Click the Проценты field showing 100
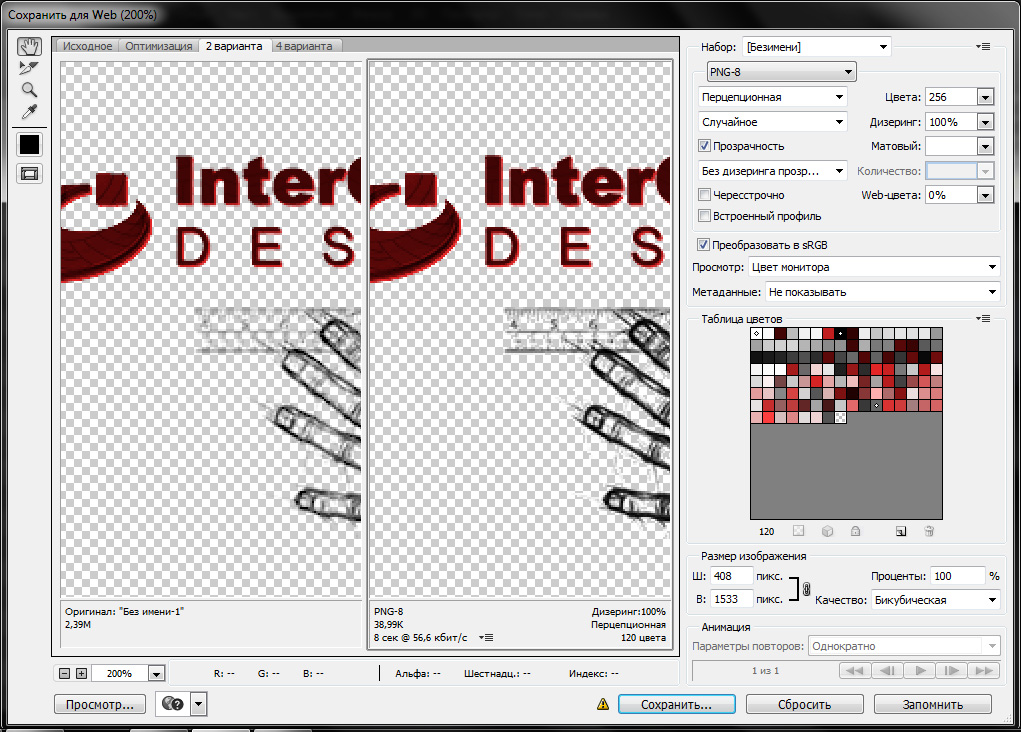 [x=957, y=576]
